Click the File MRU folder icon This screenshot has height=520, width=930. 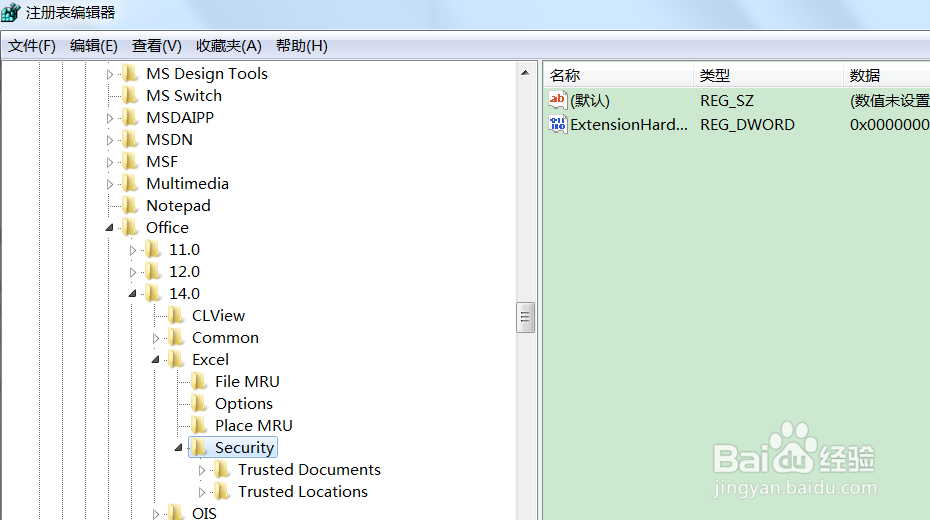[x=199, y=381]
